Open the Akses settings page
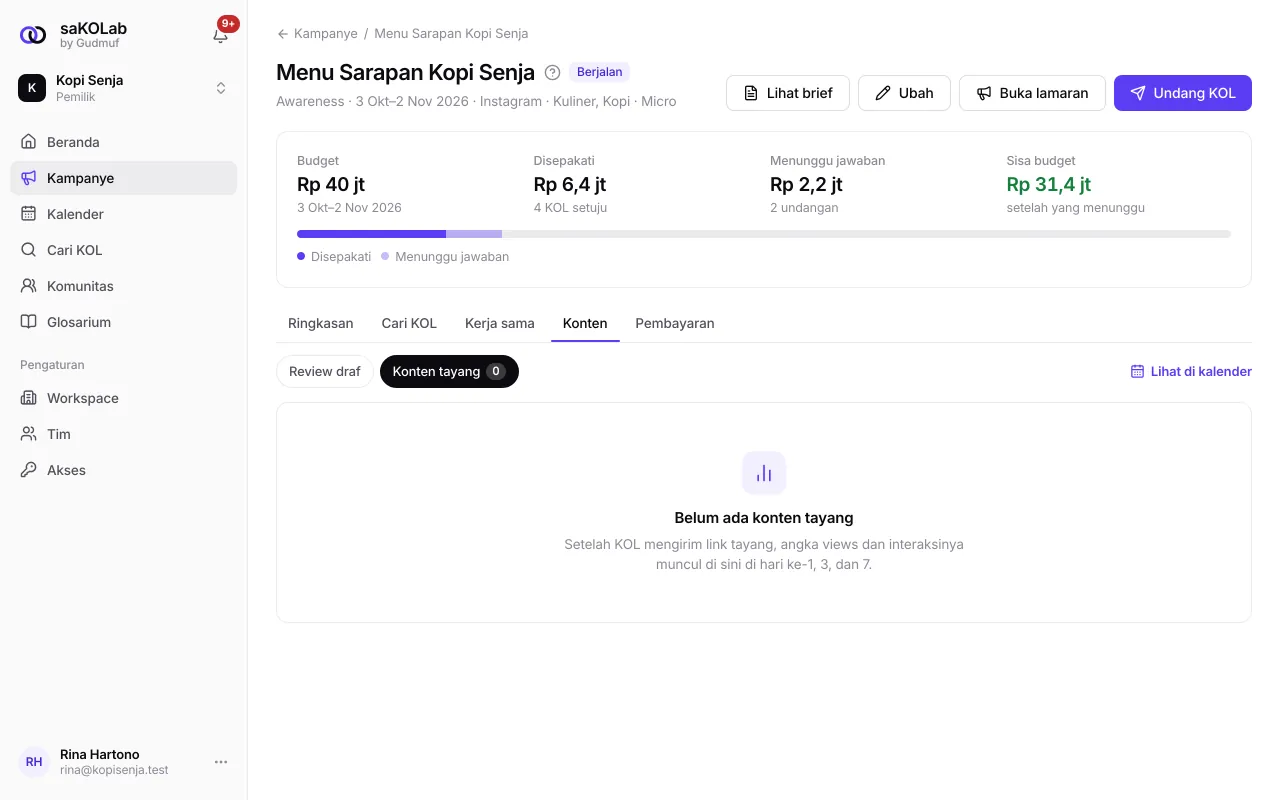The image size is (1280, 800). (124, 470)
